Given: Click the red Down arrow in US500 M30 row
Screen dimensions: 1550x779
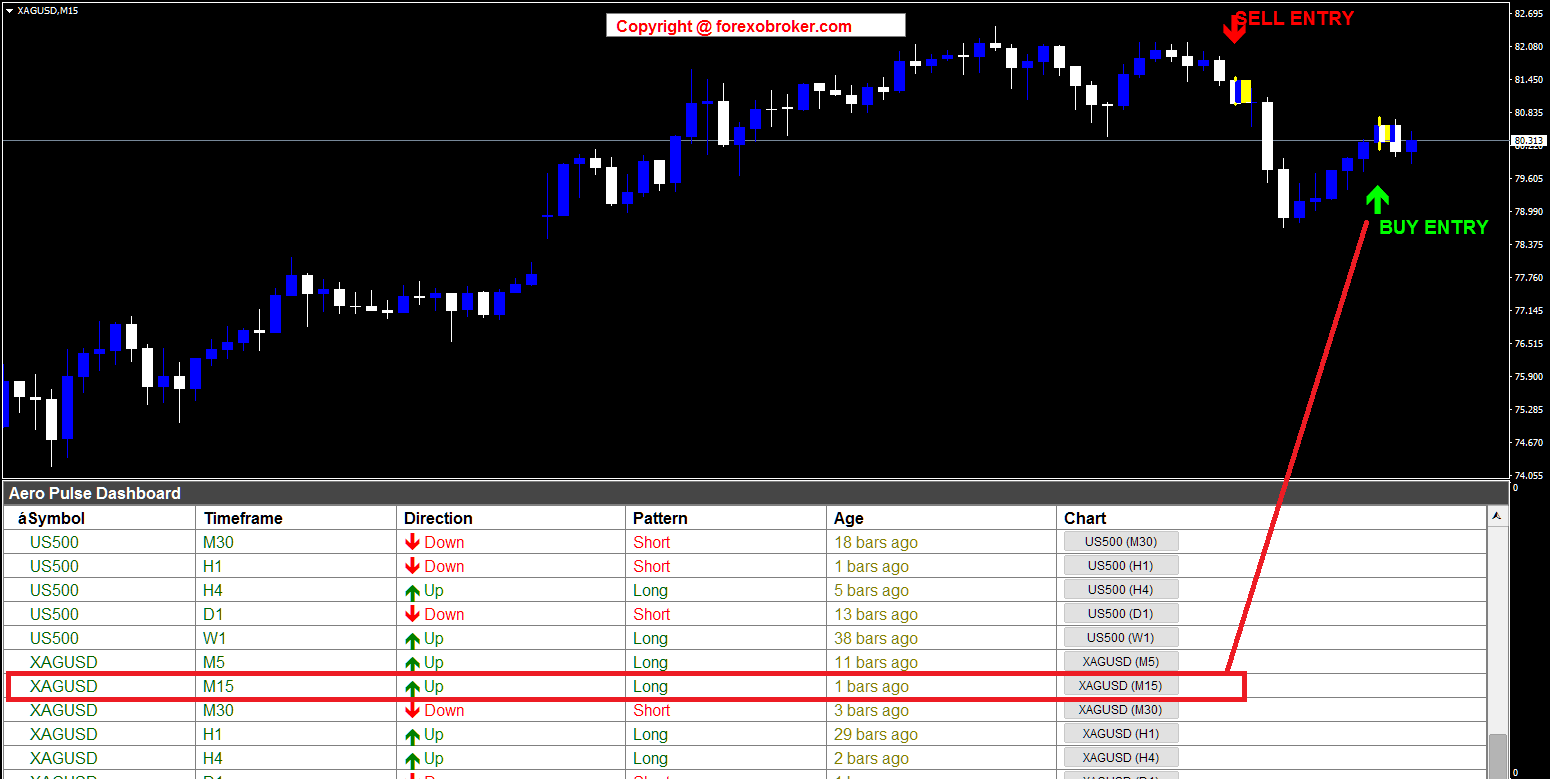Looking at the screenshot, I should tap(412, 542).
